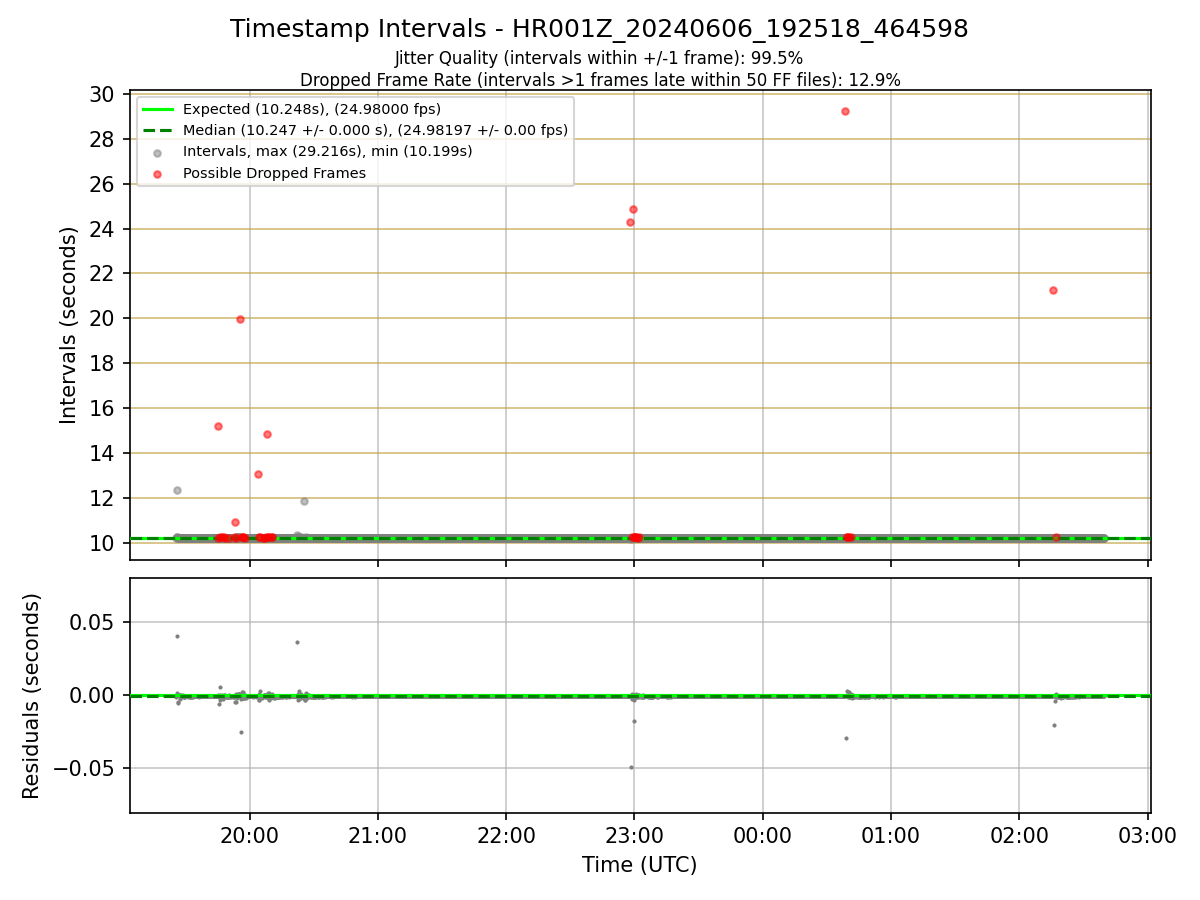Select the residual point near −0.03 before 01:00
The image size is (1200, 900).
(x=846, y=738)
